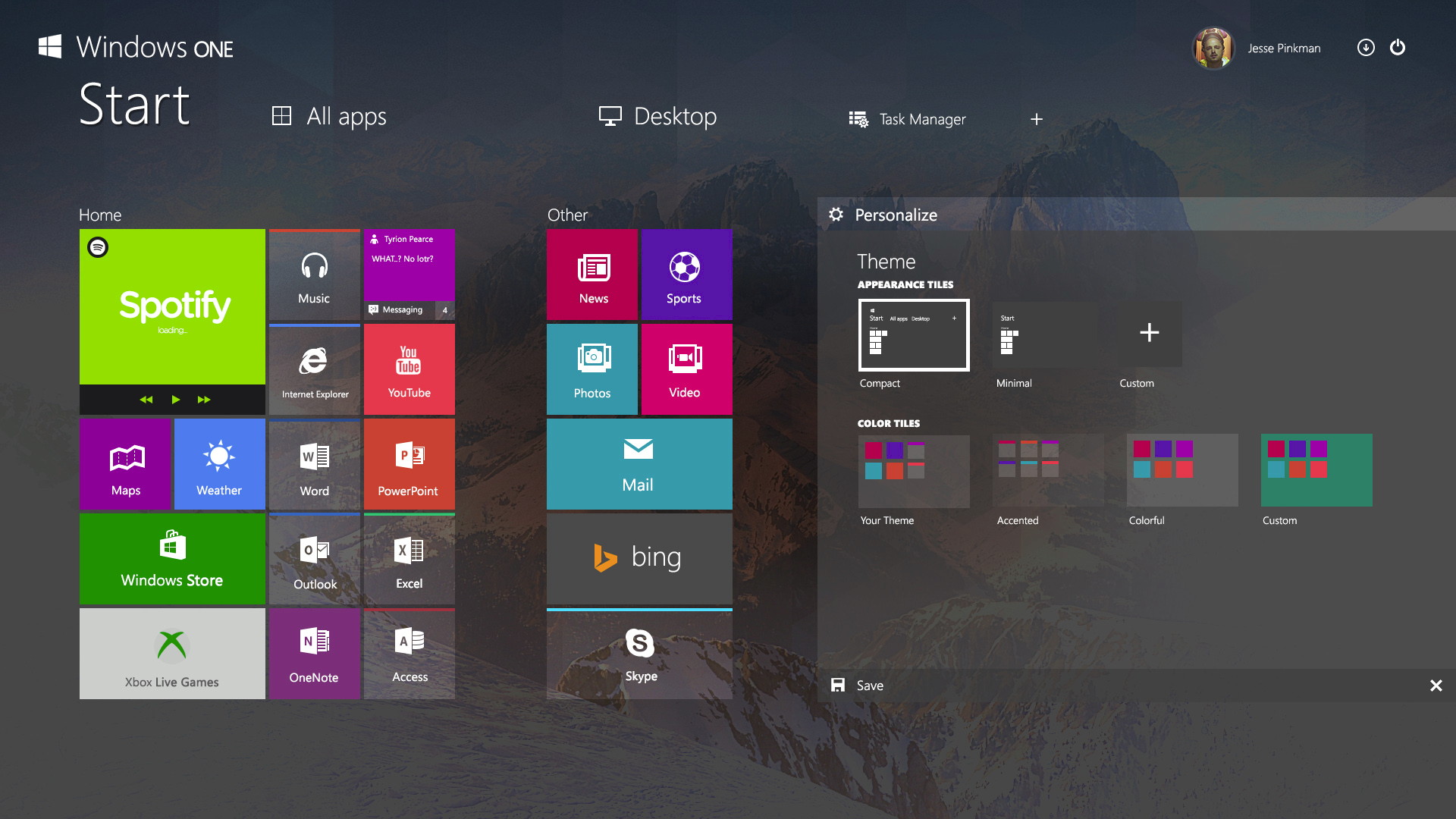Click the Personalize gear icon

[836, 215]
